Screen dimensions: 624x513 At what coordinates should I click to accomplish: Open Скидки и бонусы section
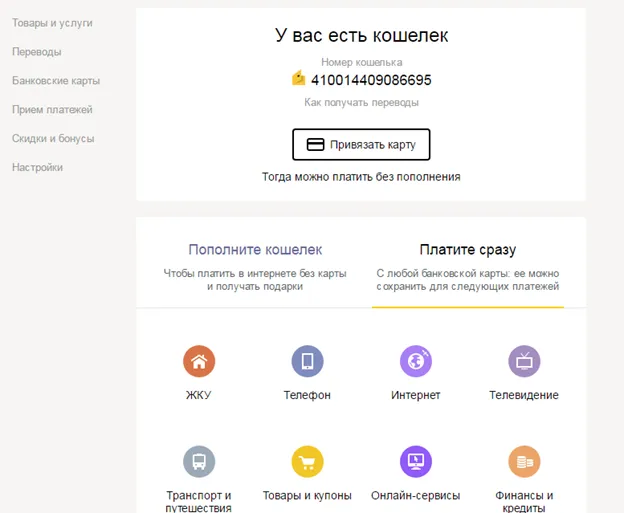(53, 138)
